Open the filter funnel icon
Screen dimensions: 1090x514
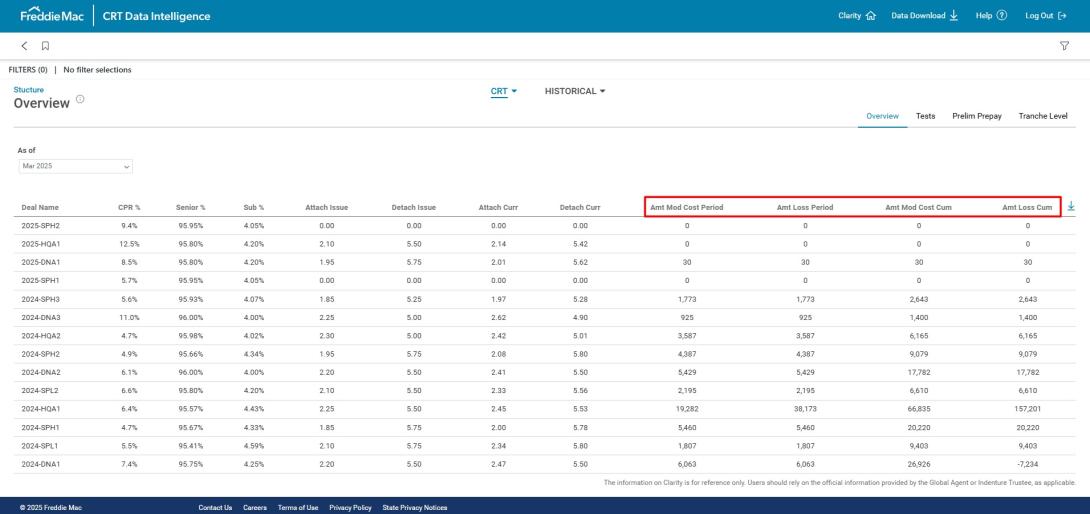(1064, 46)
